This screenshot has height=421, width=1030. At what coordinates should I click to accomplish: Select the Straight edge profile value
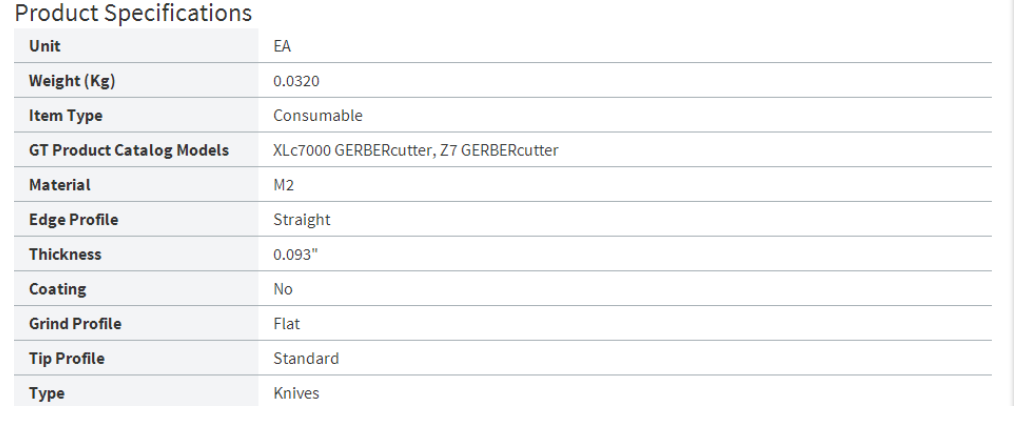[302, 219]
